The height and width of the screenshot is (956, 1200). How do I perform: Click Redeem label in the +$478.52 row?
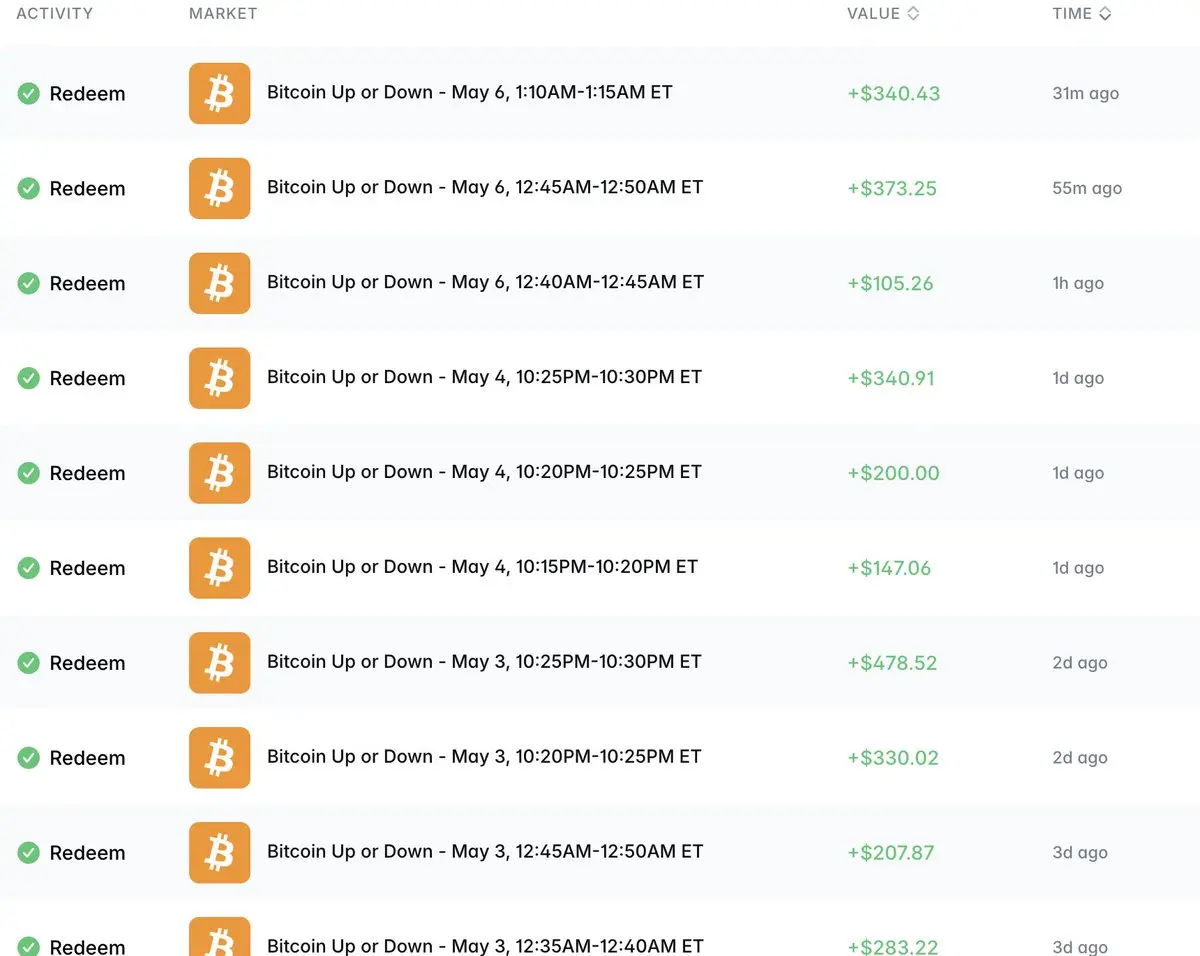(88, 664)
